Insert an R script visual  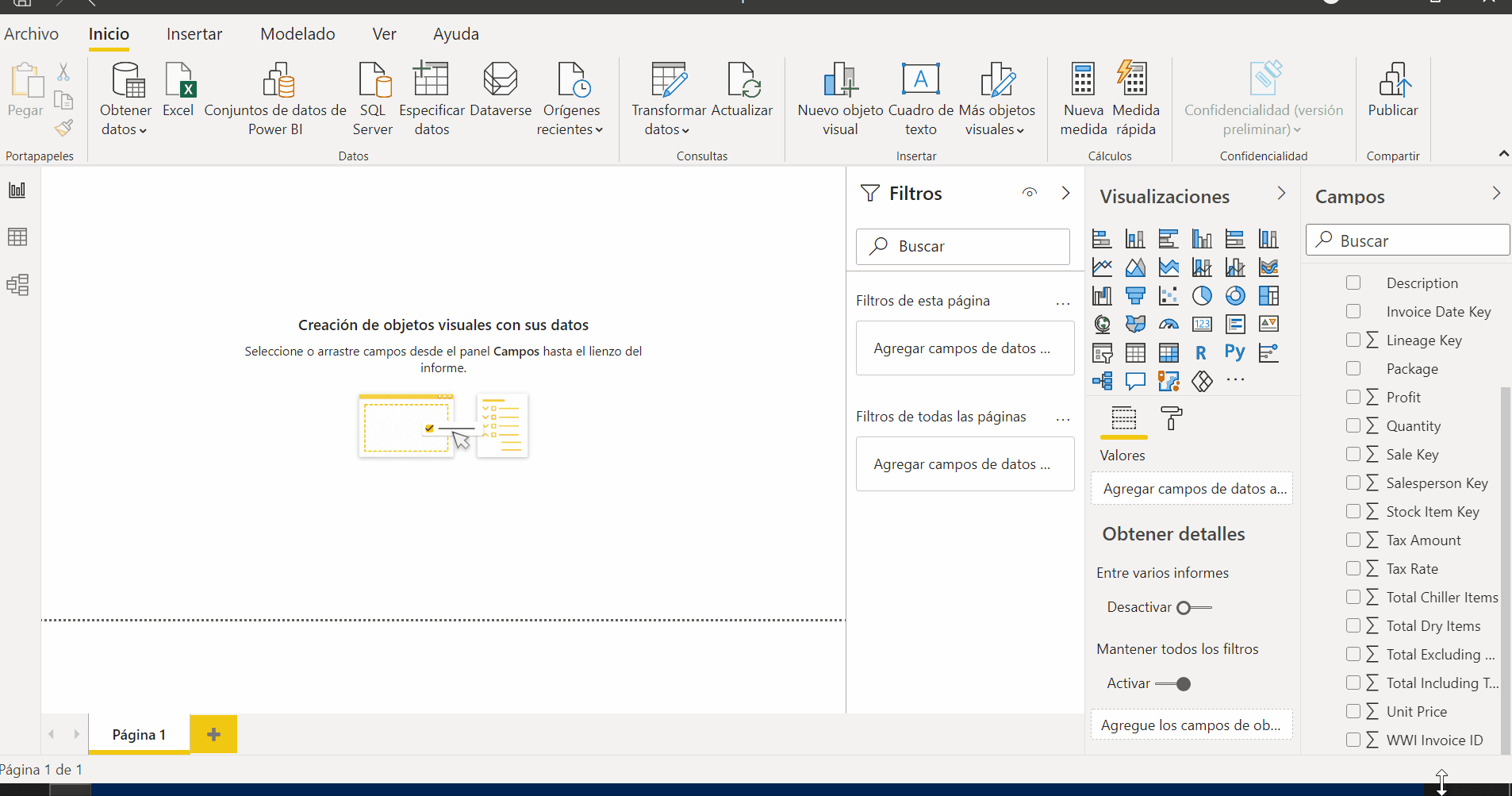point(1202,353)
